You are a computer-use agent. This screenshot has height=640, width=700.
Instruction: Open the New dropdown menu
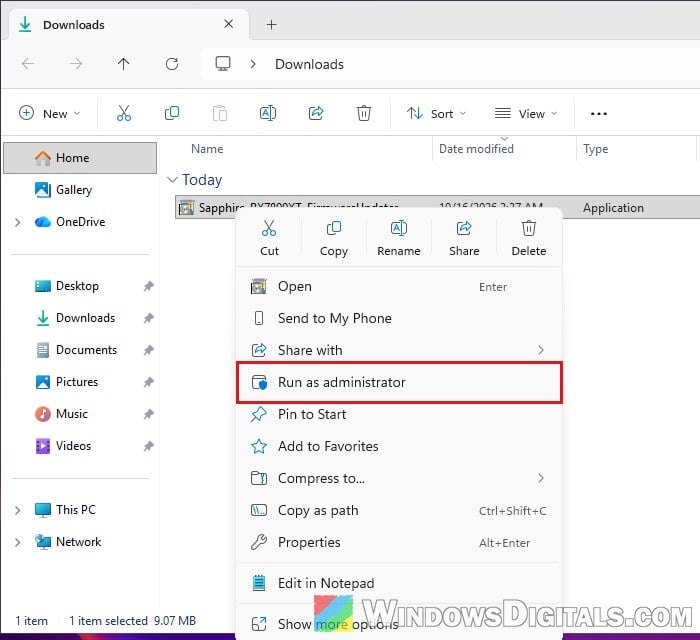pyautogui.click(x=50, y=113)
